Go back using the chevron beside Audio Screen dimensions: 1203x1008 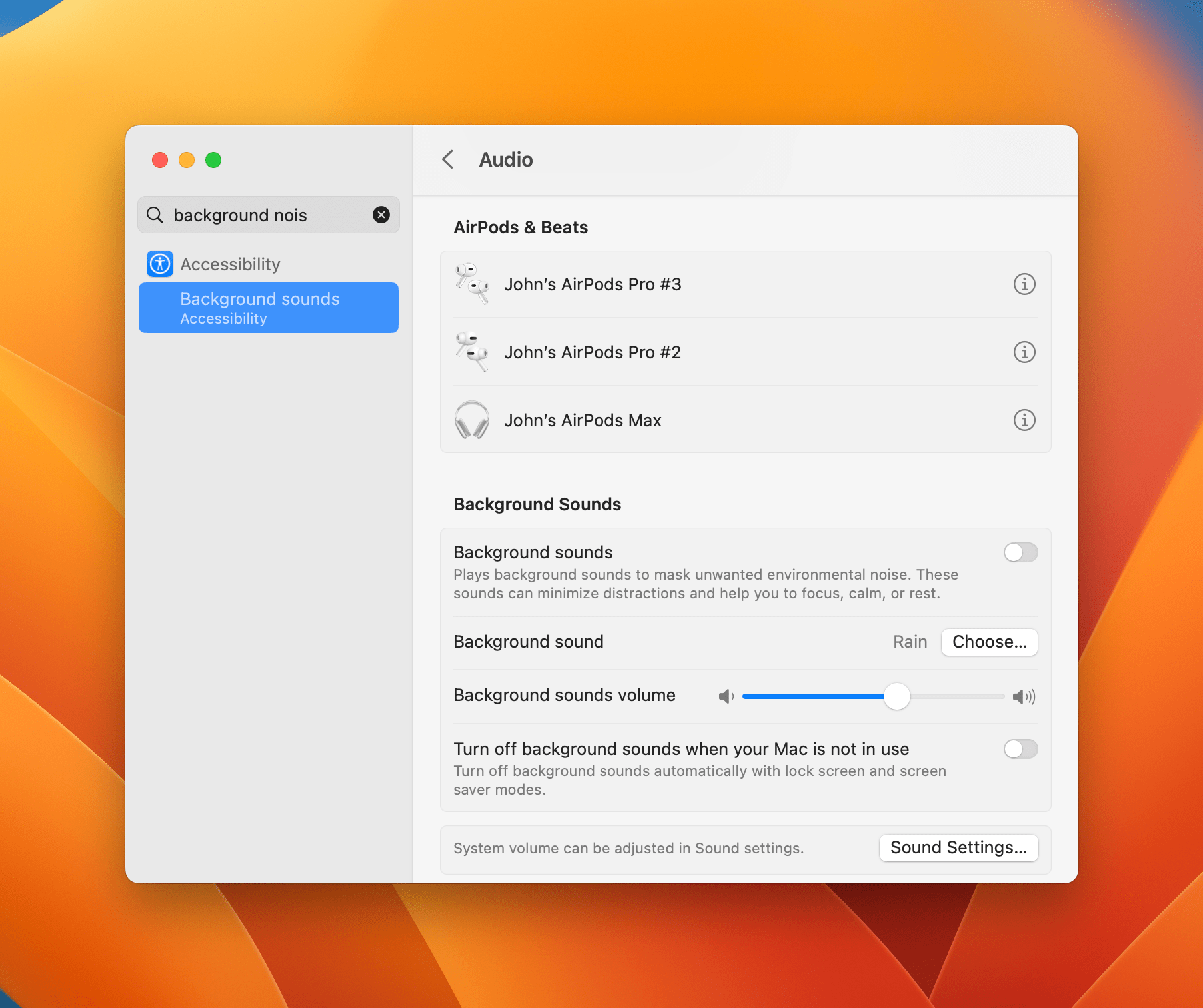tap(448, 159)
